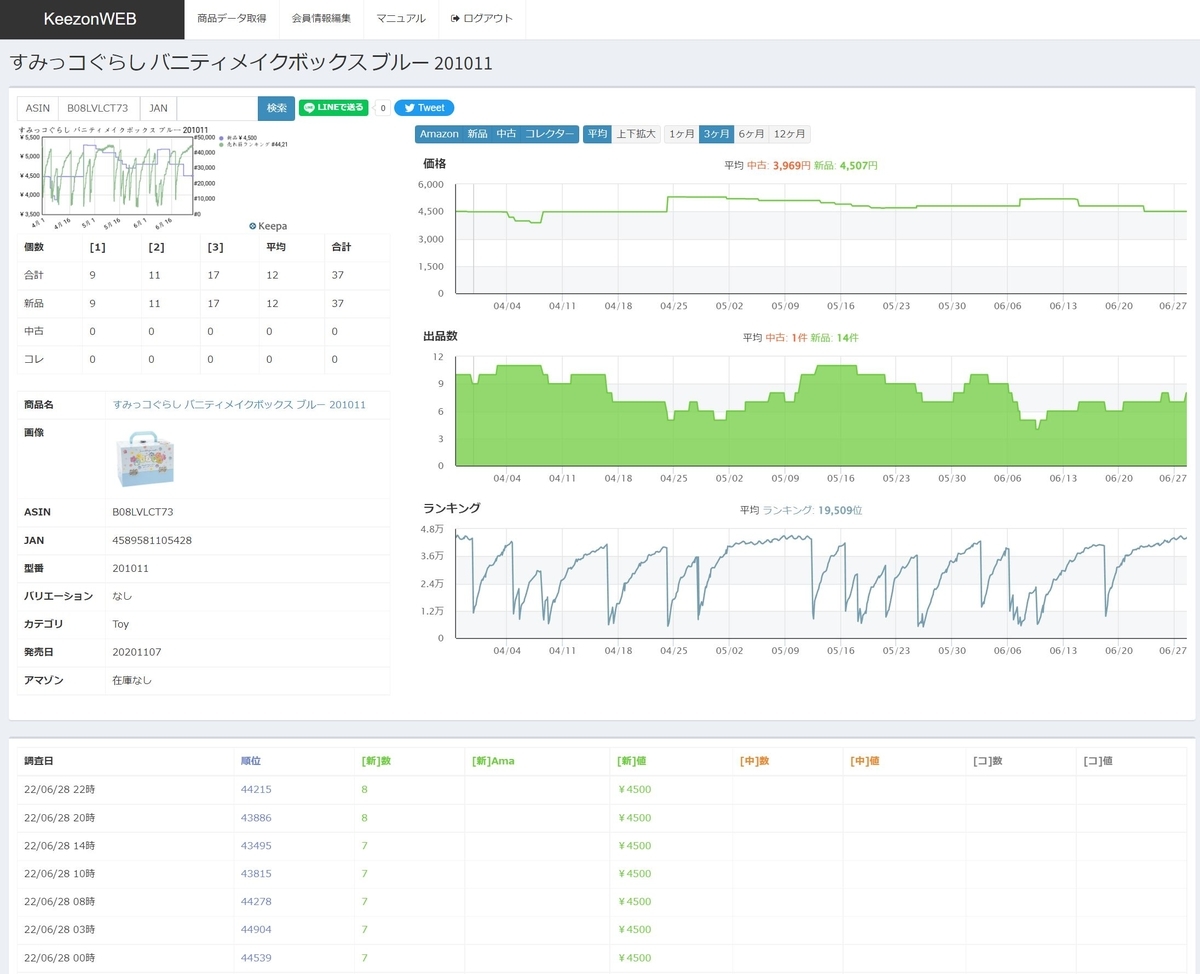
Task: Toggle the コレクター series filter
Action: coord(549,134)
